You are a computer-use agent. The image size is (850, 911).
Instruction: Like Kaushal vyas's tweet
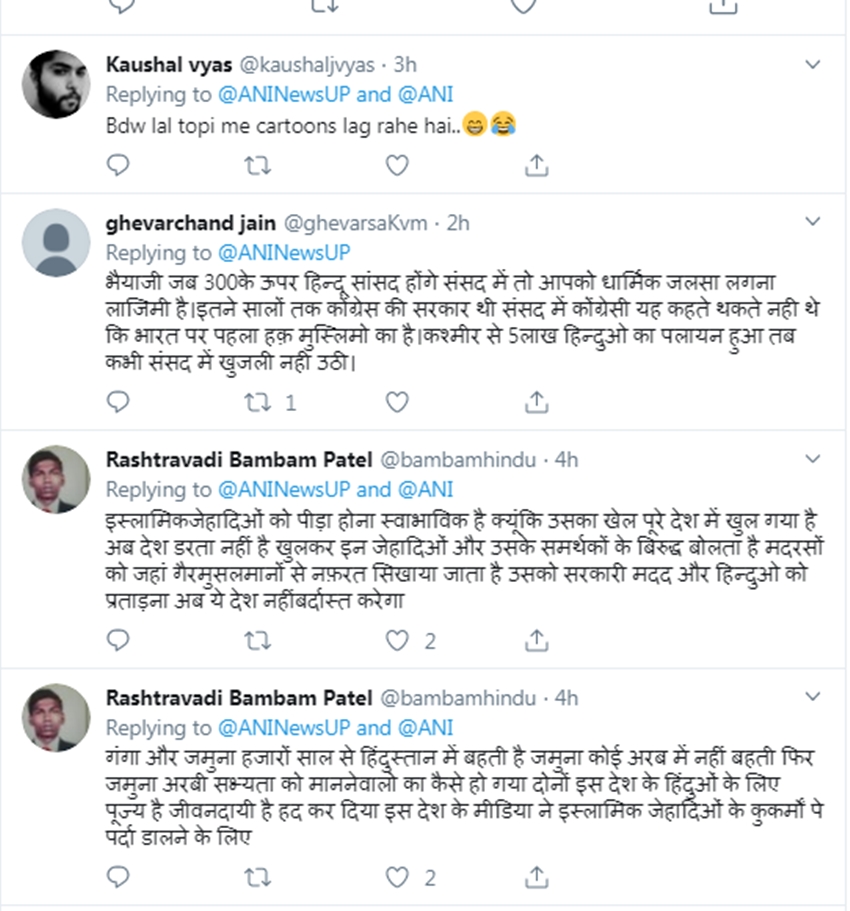(x=397, y=165)
